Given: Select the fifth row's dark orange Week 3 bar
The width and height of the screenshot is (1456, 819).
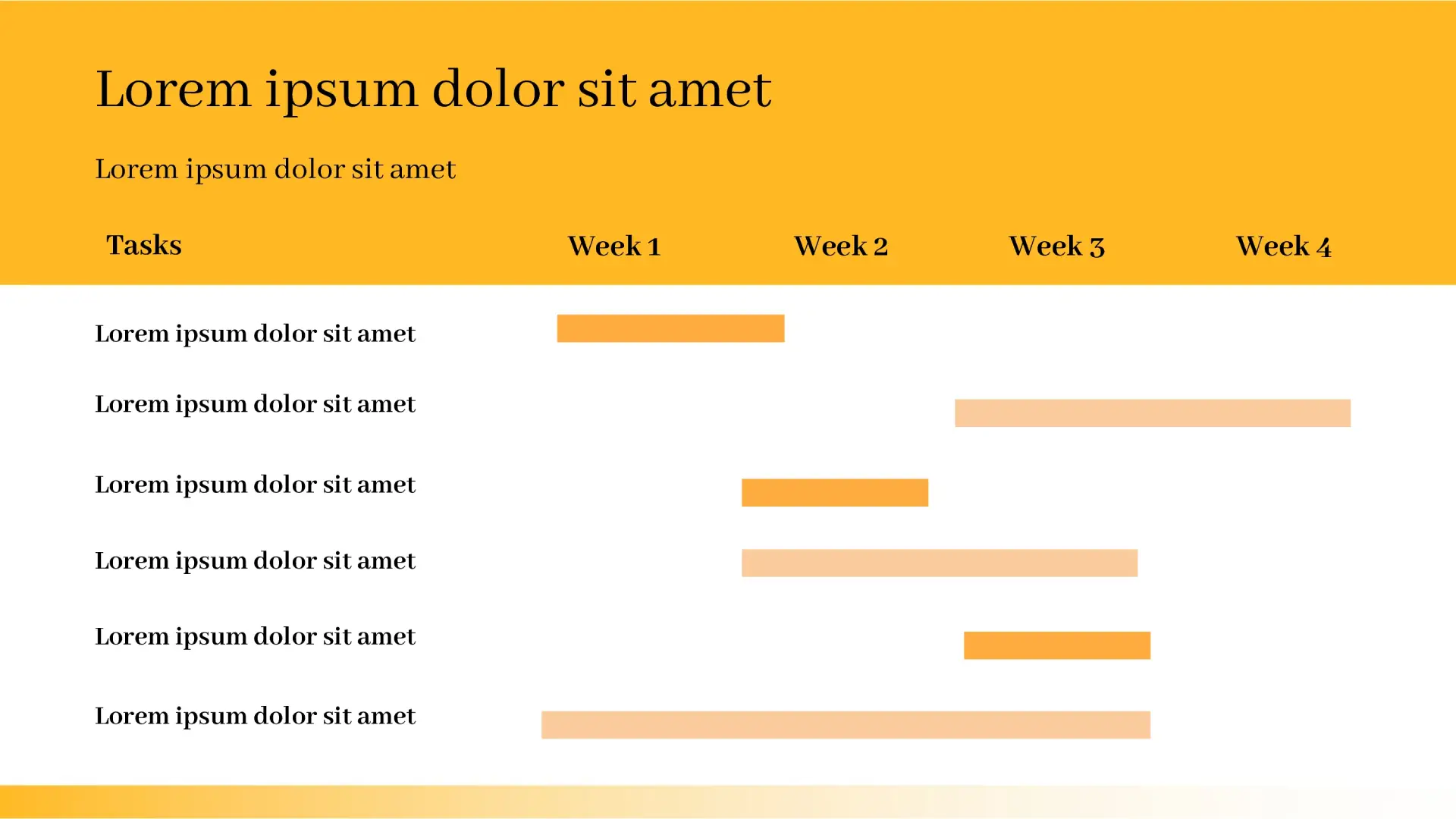Looking at the screenshot, I should [1056, 645].
